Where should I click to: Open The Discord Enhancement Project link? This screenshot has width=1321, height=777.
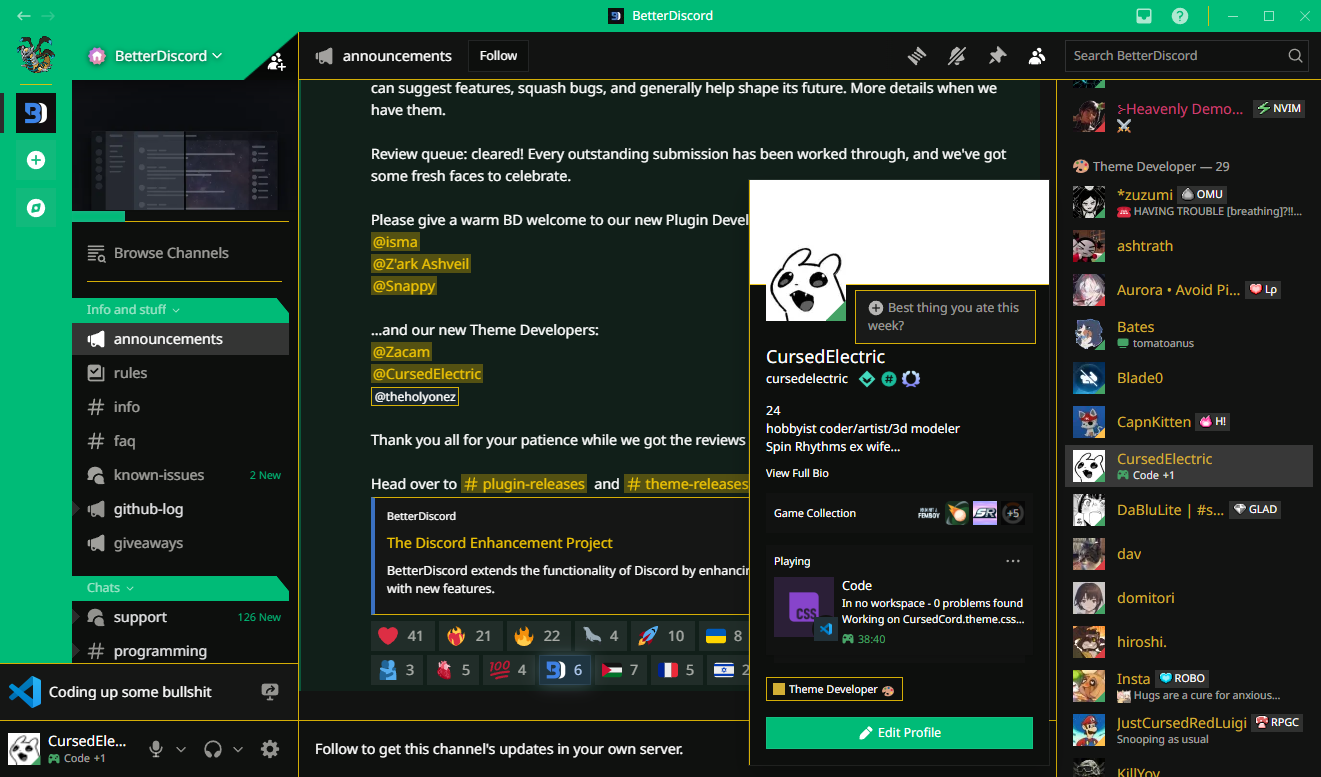tap(500, 543)
